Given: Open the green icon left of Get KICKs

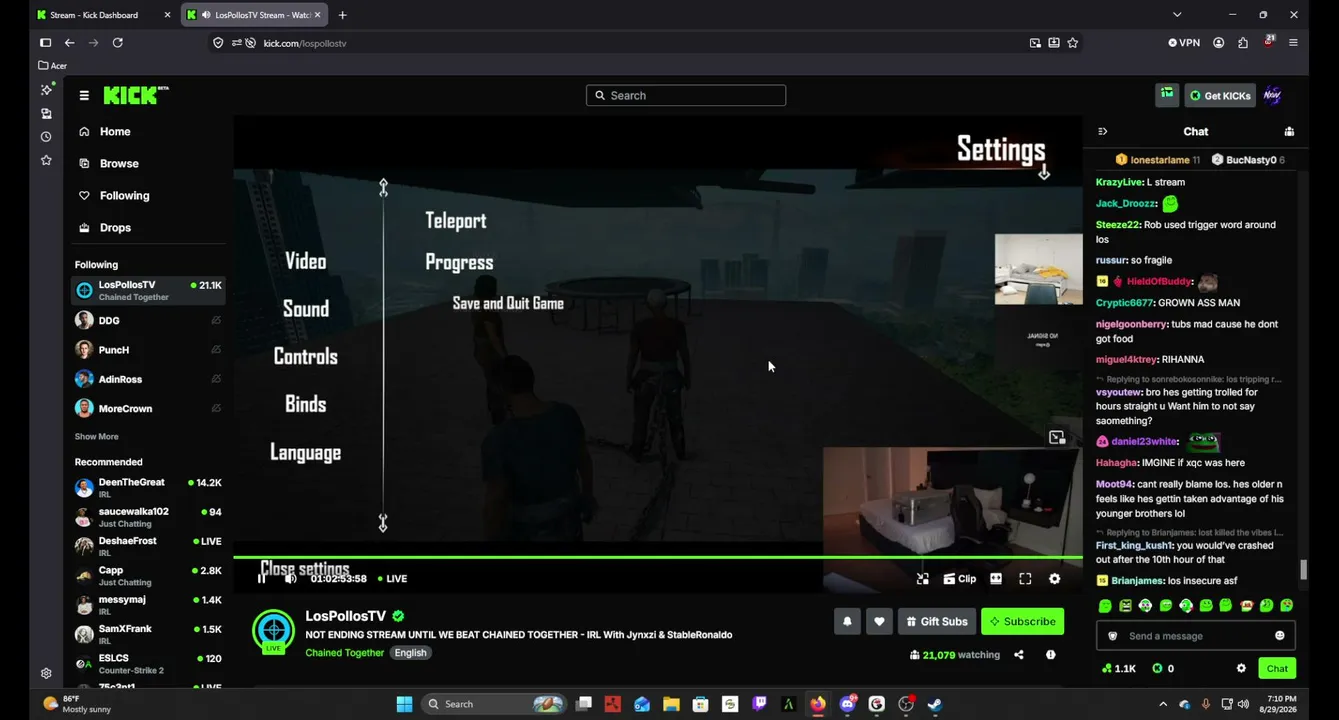Looking at the screenshot, I should pyautogui.click(x=1167, y=95).
